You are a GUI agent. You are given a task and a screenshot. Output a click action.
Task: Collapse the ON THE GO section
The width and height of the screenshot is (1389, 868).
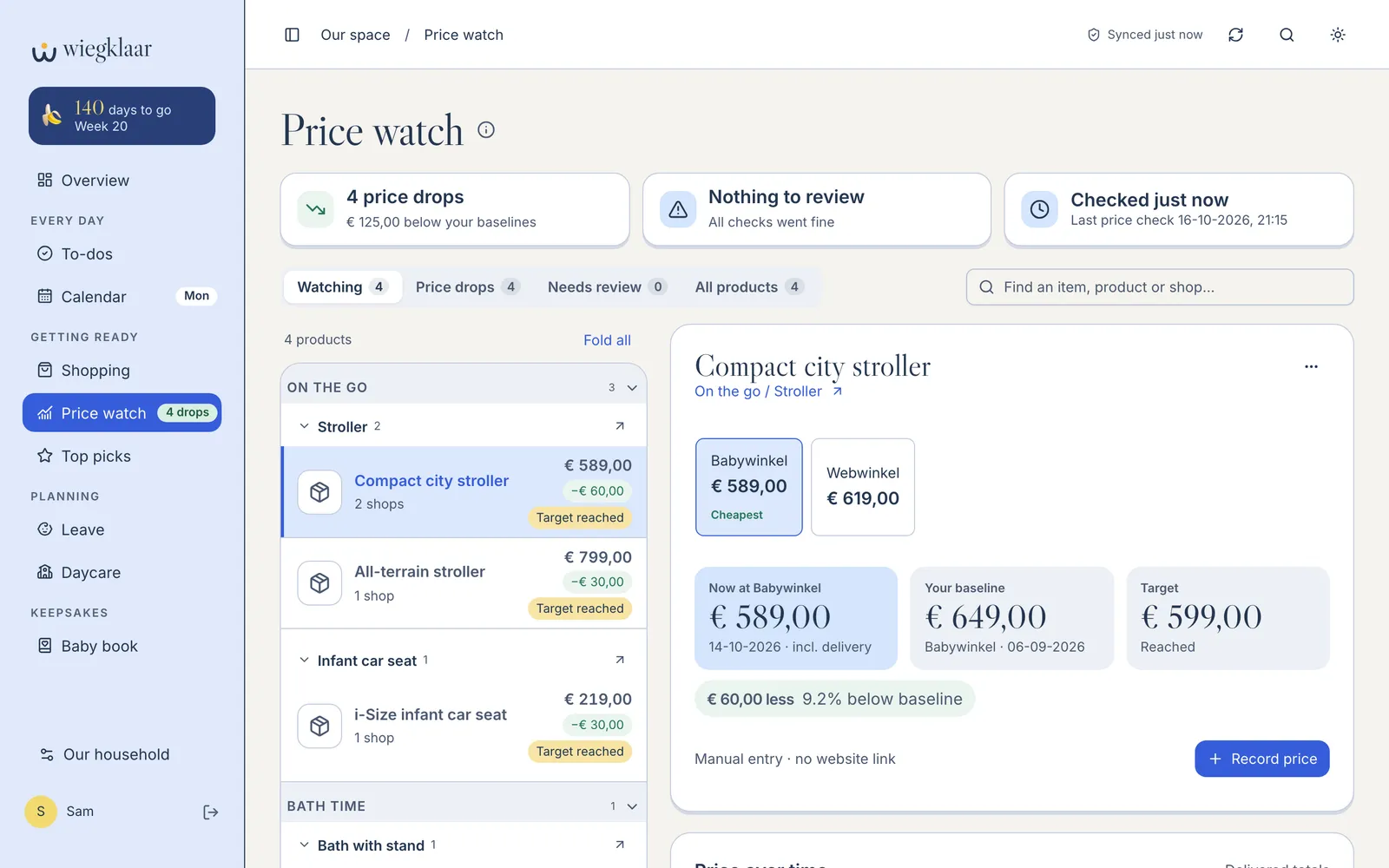coord(632,388)
